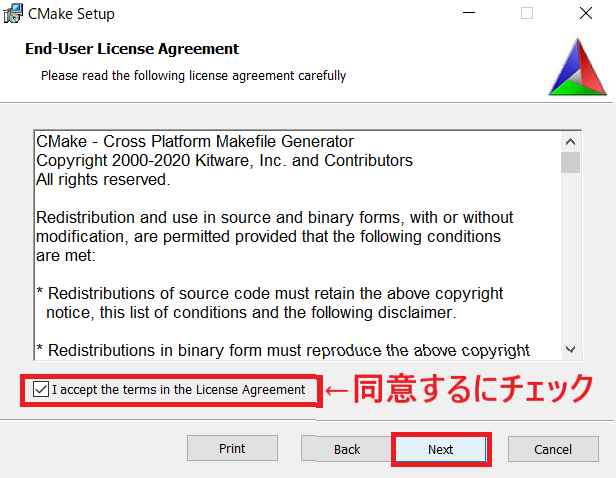
Task: Click the 'End-User License Agreement' heading
Action: tap(132, 49)
